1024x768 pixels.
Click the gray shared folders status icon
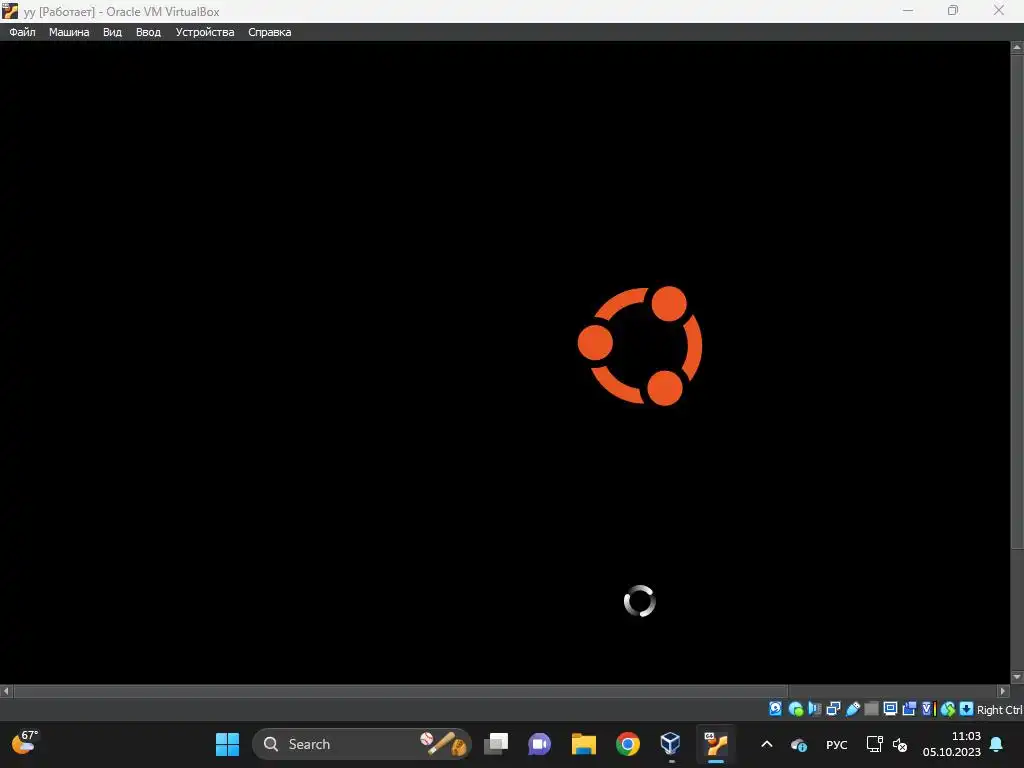coord(871,709)
